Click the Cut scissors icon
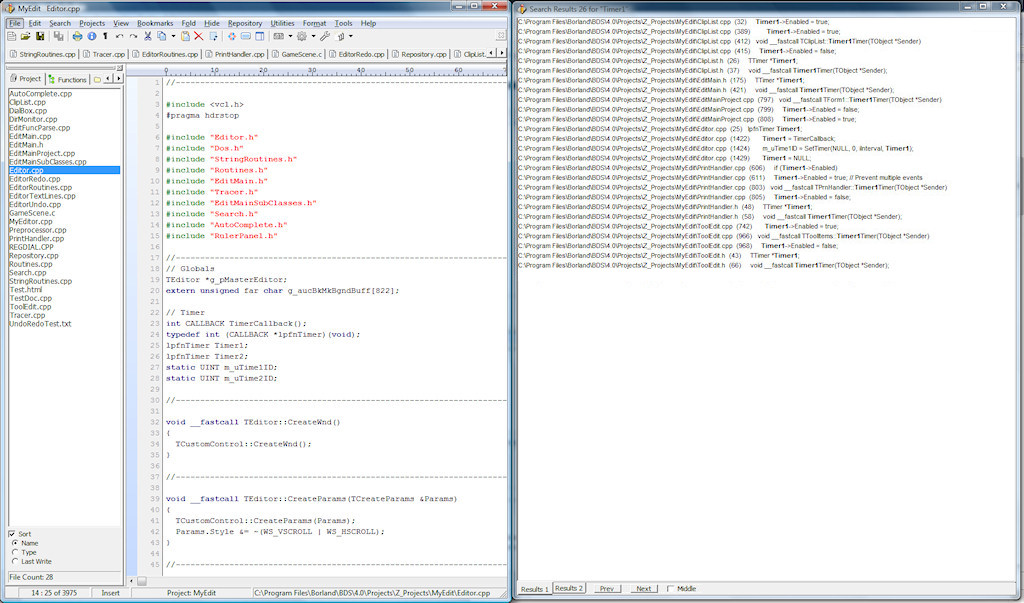The image size is (1024, 603). pos(148,37)
